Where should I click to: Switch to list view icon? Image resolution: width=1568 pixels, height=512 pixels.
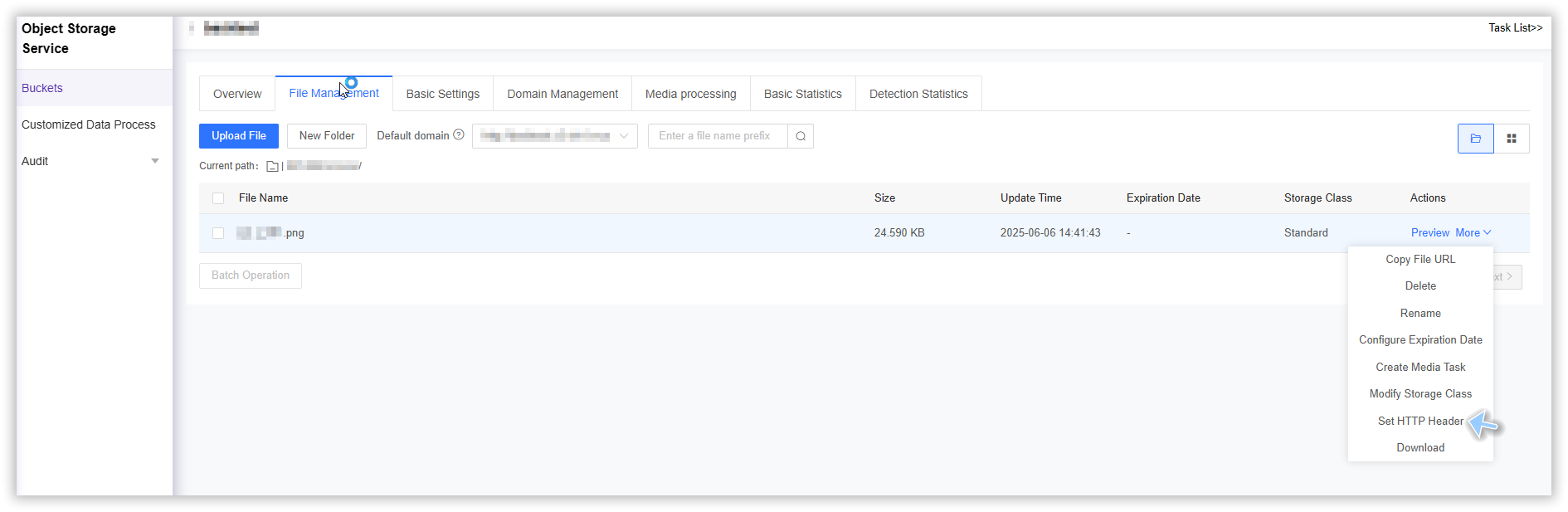click(x=1475, y=139)
